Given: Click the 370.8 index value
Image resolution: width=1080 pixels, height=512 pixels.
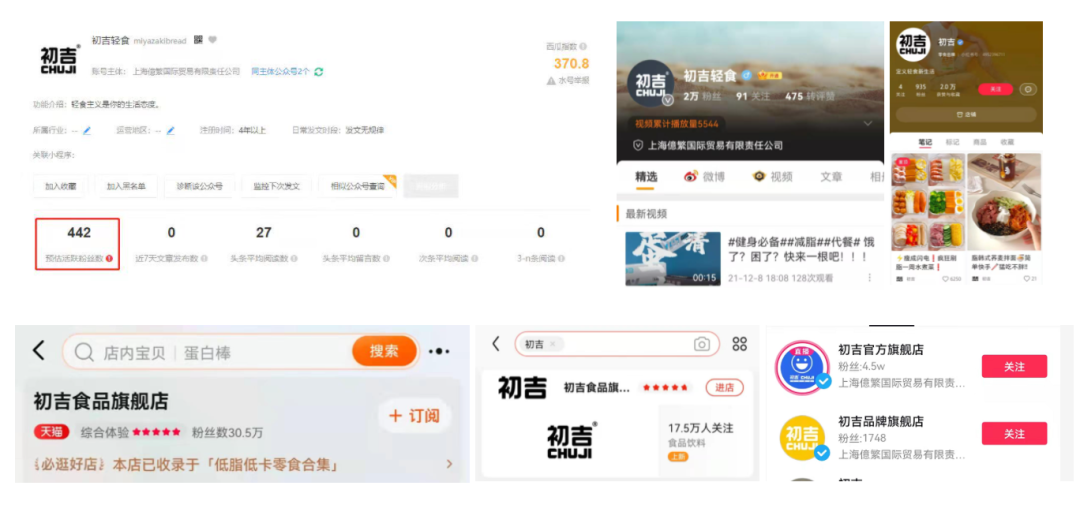Looking at the screenshot, I should 572,63.
